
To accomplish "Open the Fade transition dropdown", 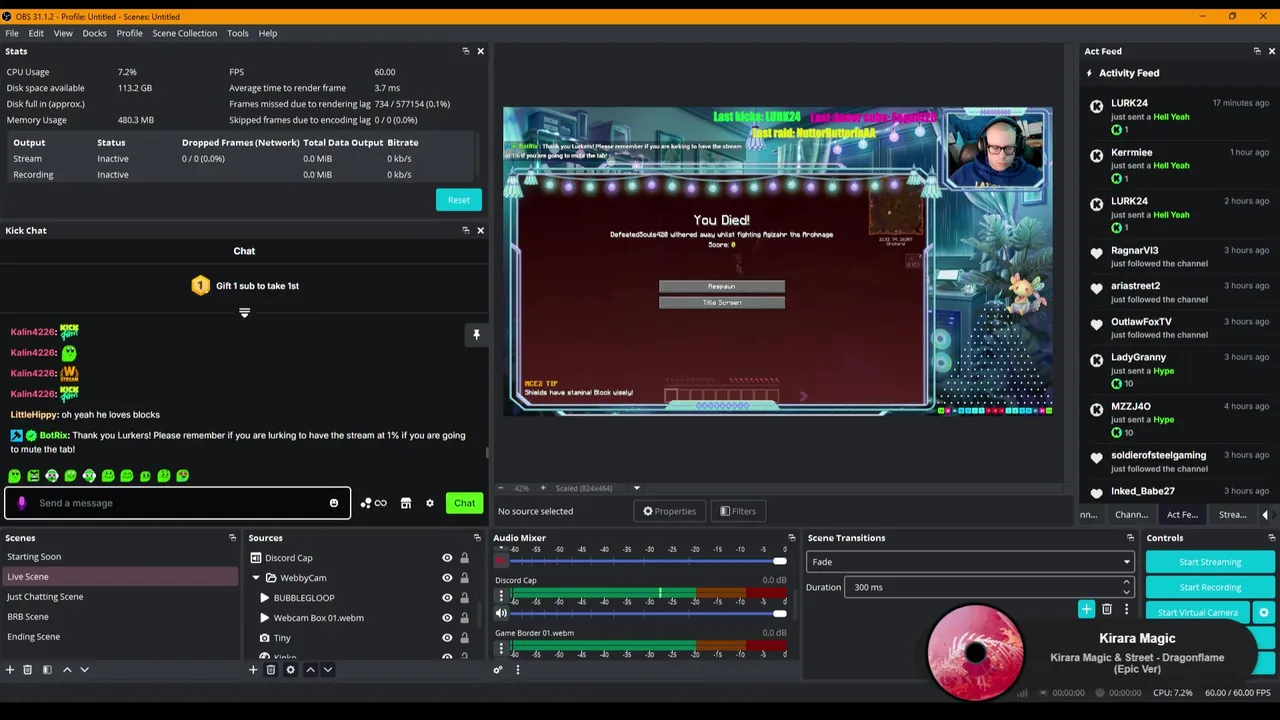I will pyautogui.click(x=969, y=562).
